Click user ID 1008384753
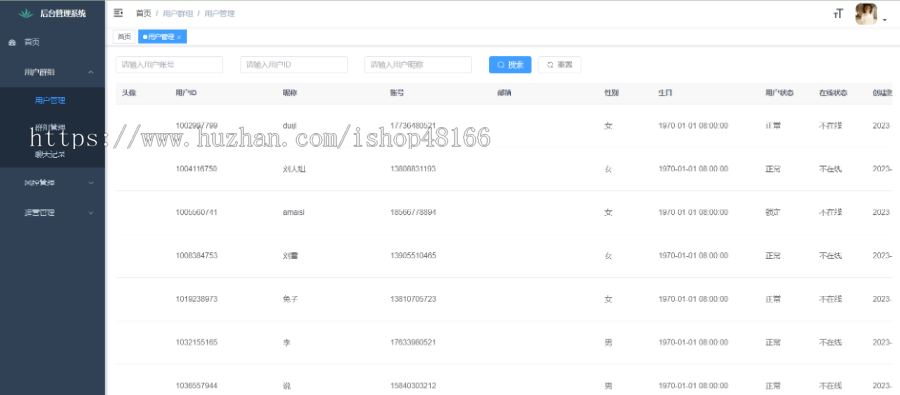The image size is (900, 395). 196,255
